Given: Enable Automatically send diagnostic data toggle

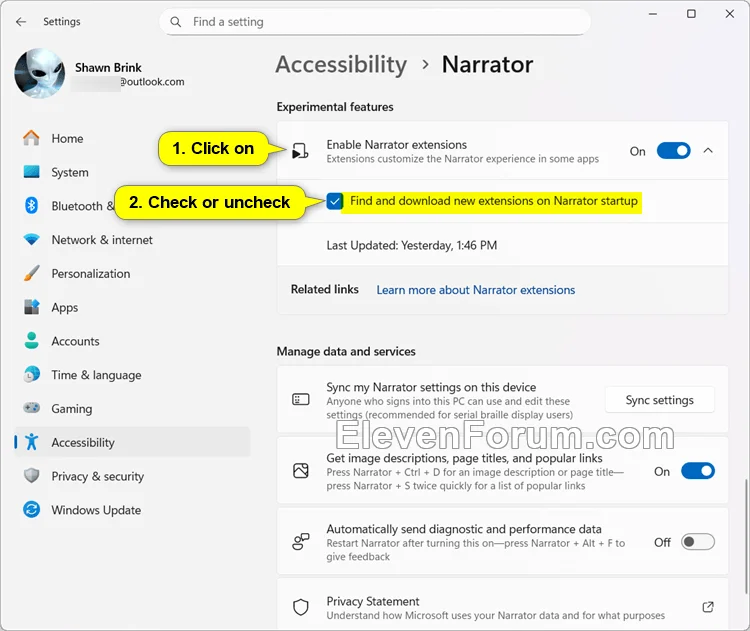Looking at the screenshot, I should pos(698,542).
